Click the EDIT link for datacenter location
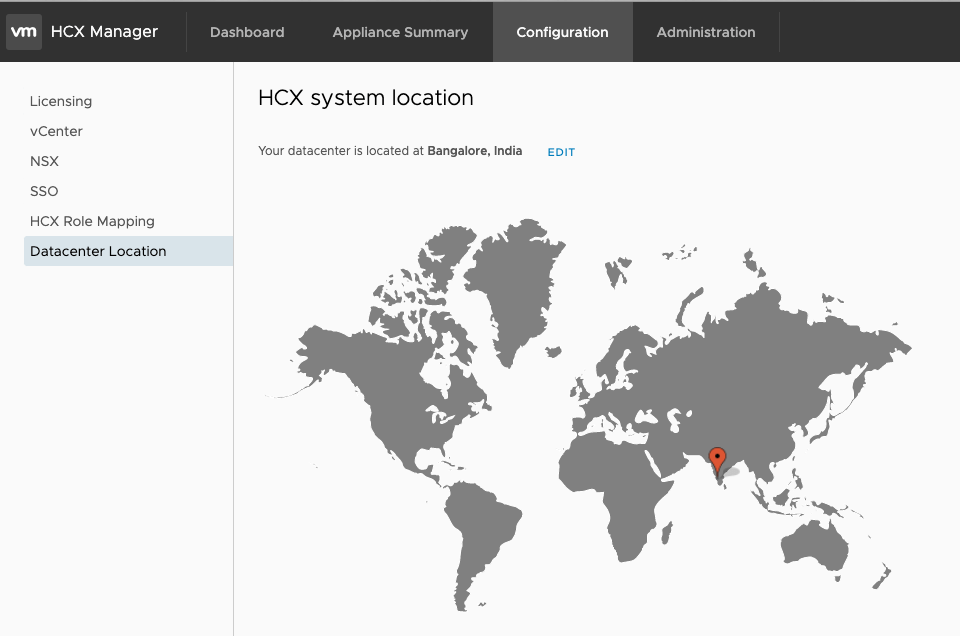The image size is (960, 636). point(561,152)
